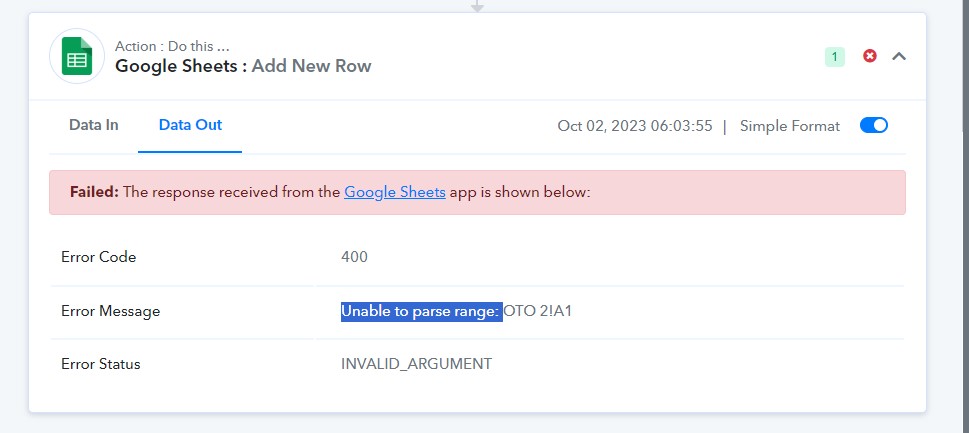Viewport: 969px width, 433px height.
Task: Select the Data Out tab
Action: click(190, 125)
